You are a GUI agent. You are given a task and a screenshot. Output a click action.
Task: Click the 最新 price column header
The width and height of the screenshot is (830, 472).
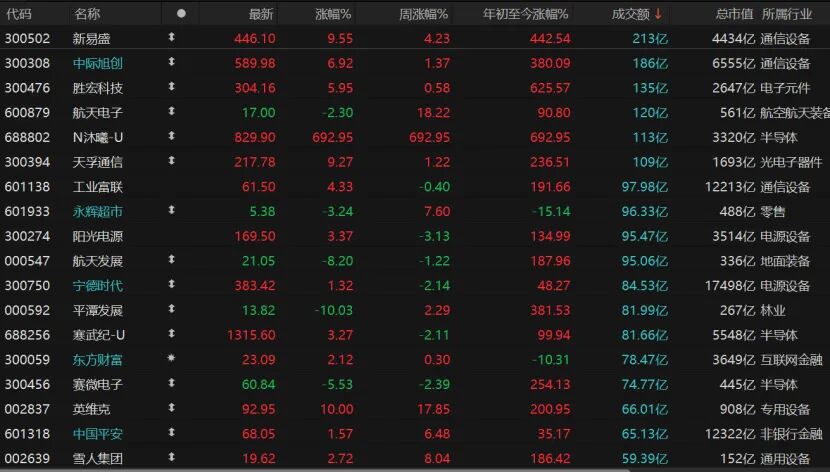point(260,14)
